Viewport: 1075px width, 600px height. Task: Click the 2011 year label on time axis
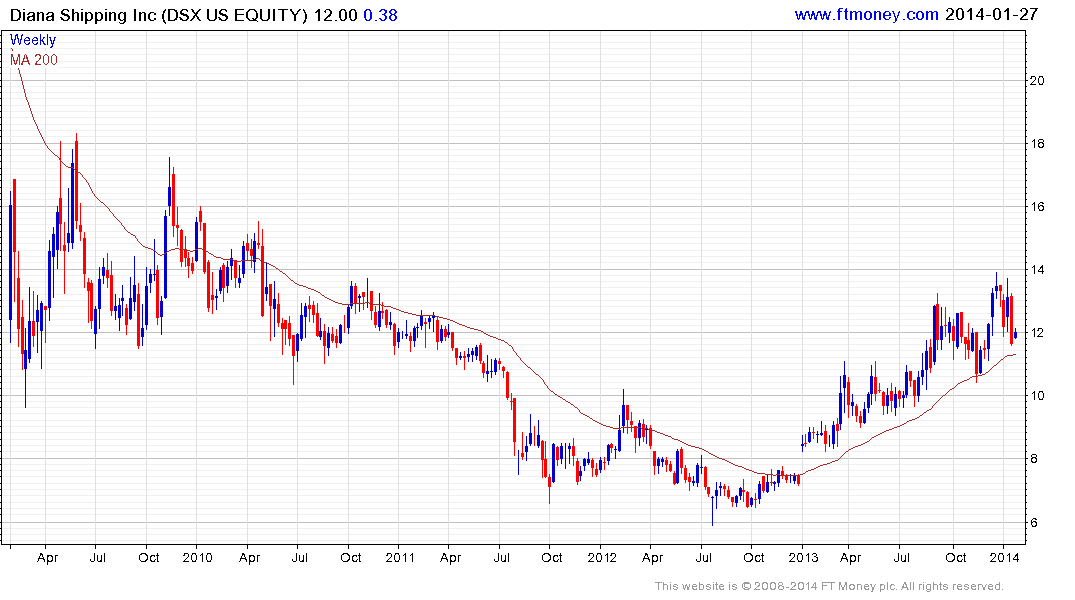click(x=400, y=557)
